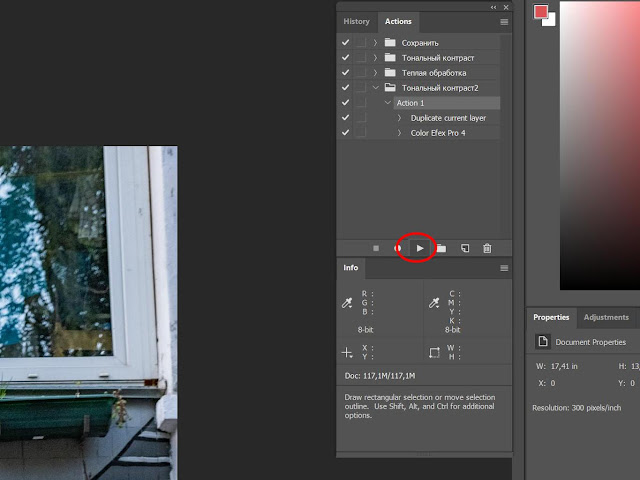Collapse Action 1 steps
The width and height of the screenshot is (640, 480).
(x=388, y=103)
